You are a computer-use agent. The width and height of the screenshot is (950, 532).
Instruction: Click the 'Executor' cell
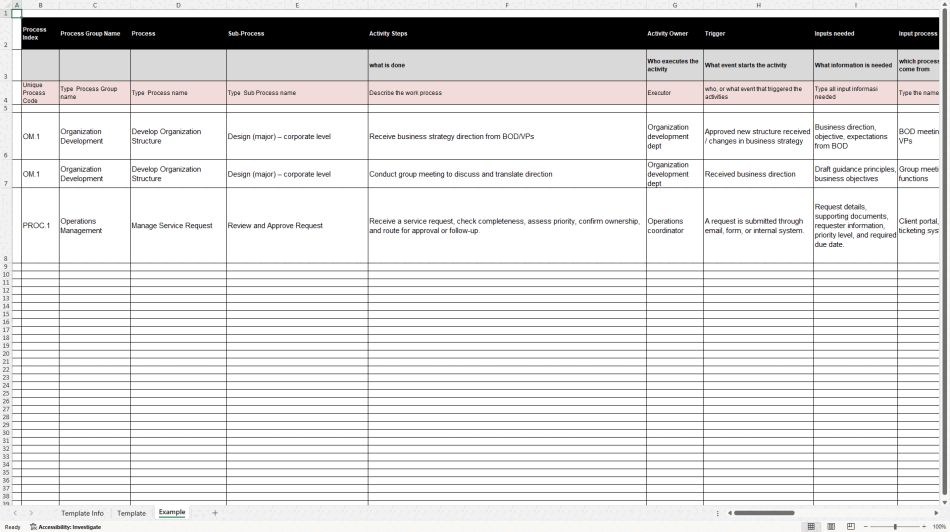click(x=674, y=93)
